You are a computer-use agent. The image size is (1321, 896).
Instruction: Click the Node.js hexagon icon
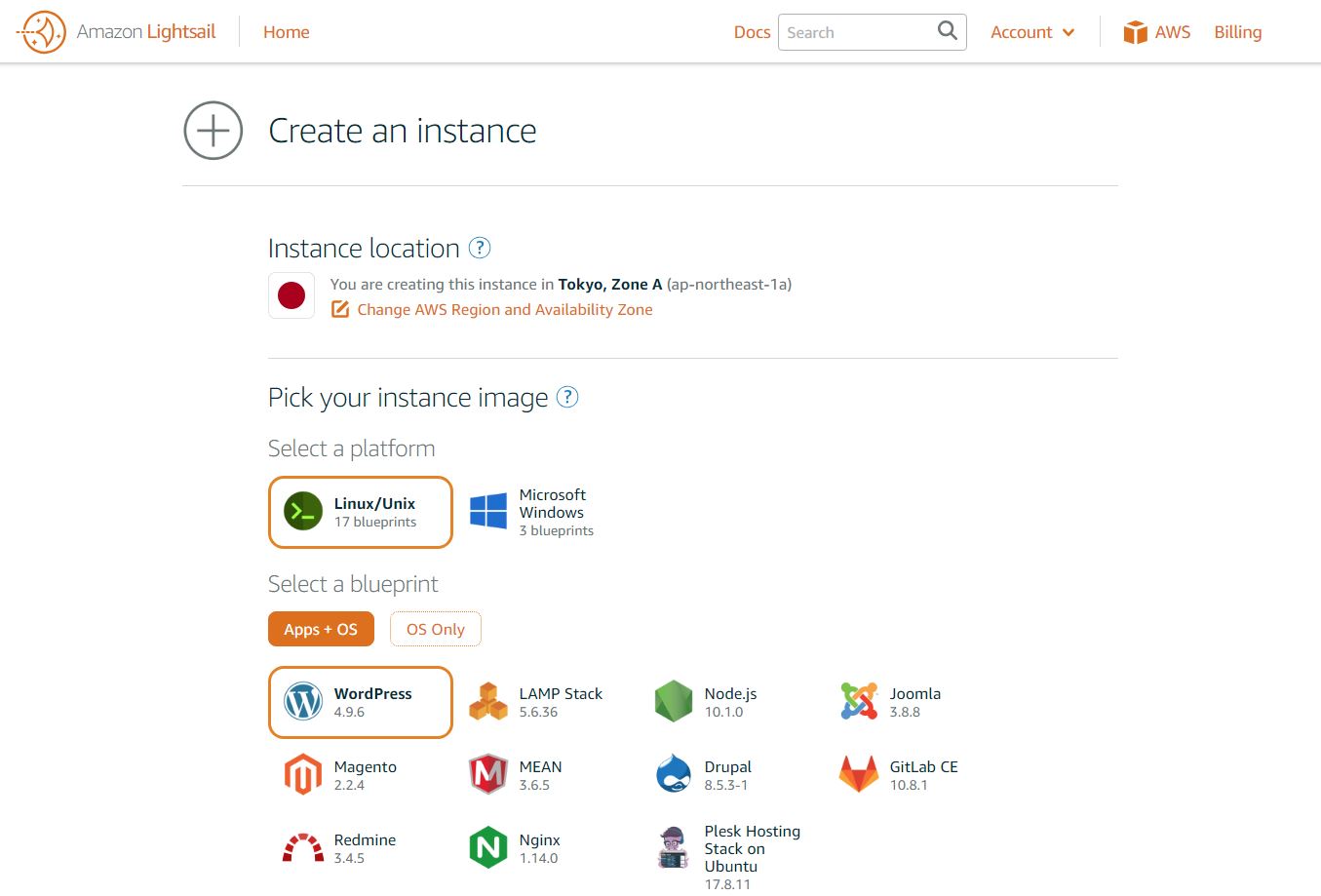click(x=674, y=702)
